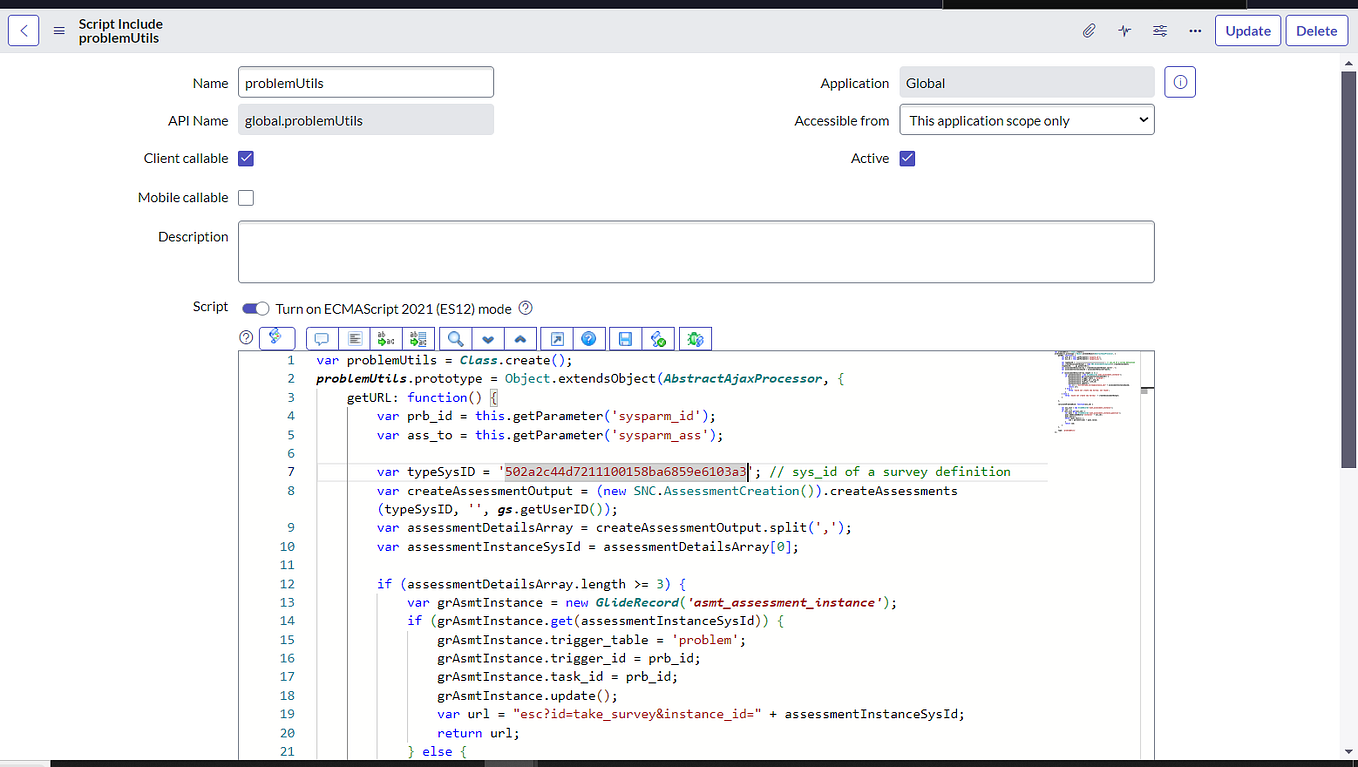Click the More options ellipsis in the header

1195,30
